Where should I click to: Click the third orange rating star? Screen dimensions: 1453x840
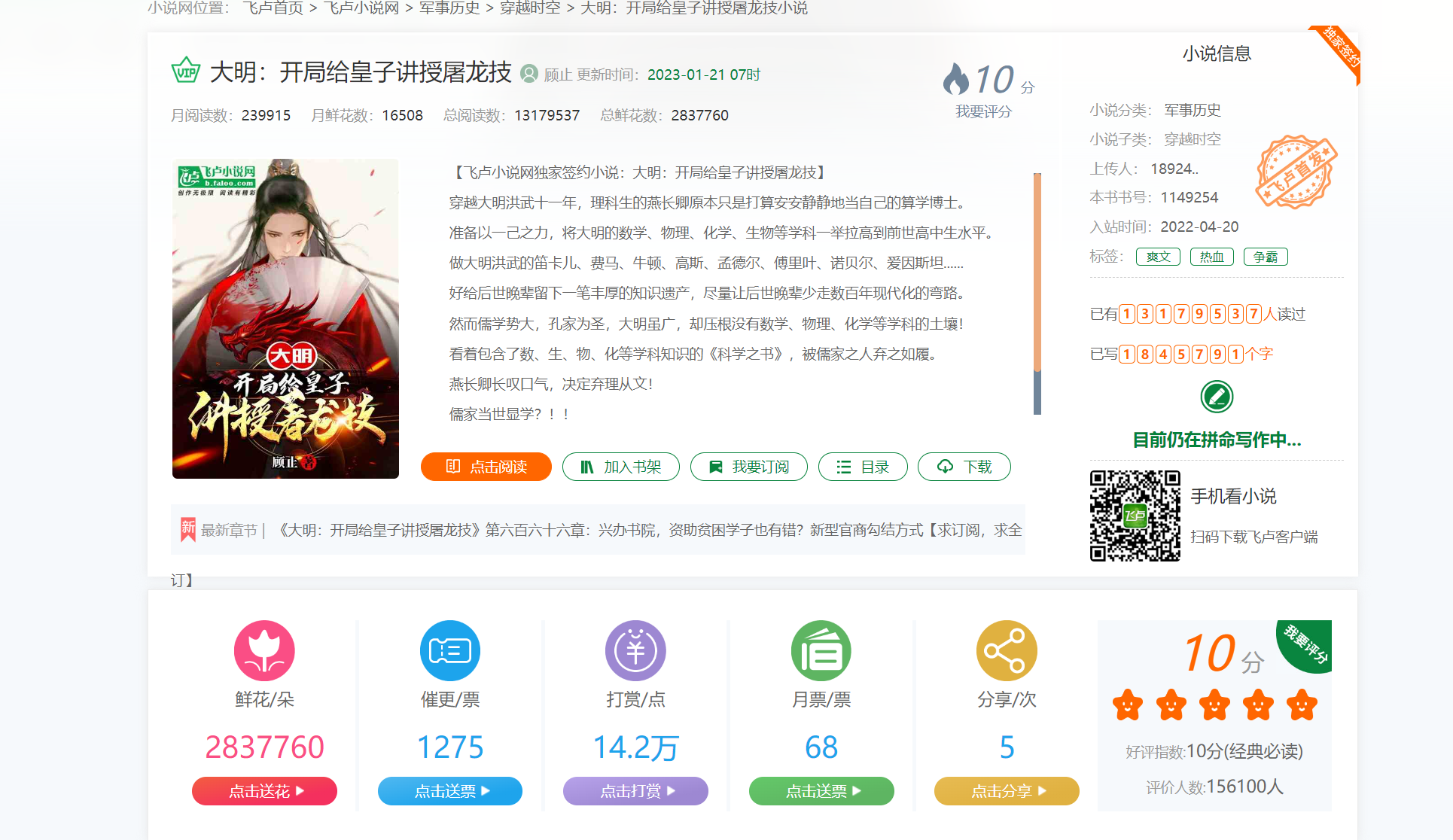click(1214, 705)
